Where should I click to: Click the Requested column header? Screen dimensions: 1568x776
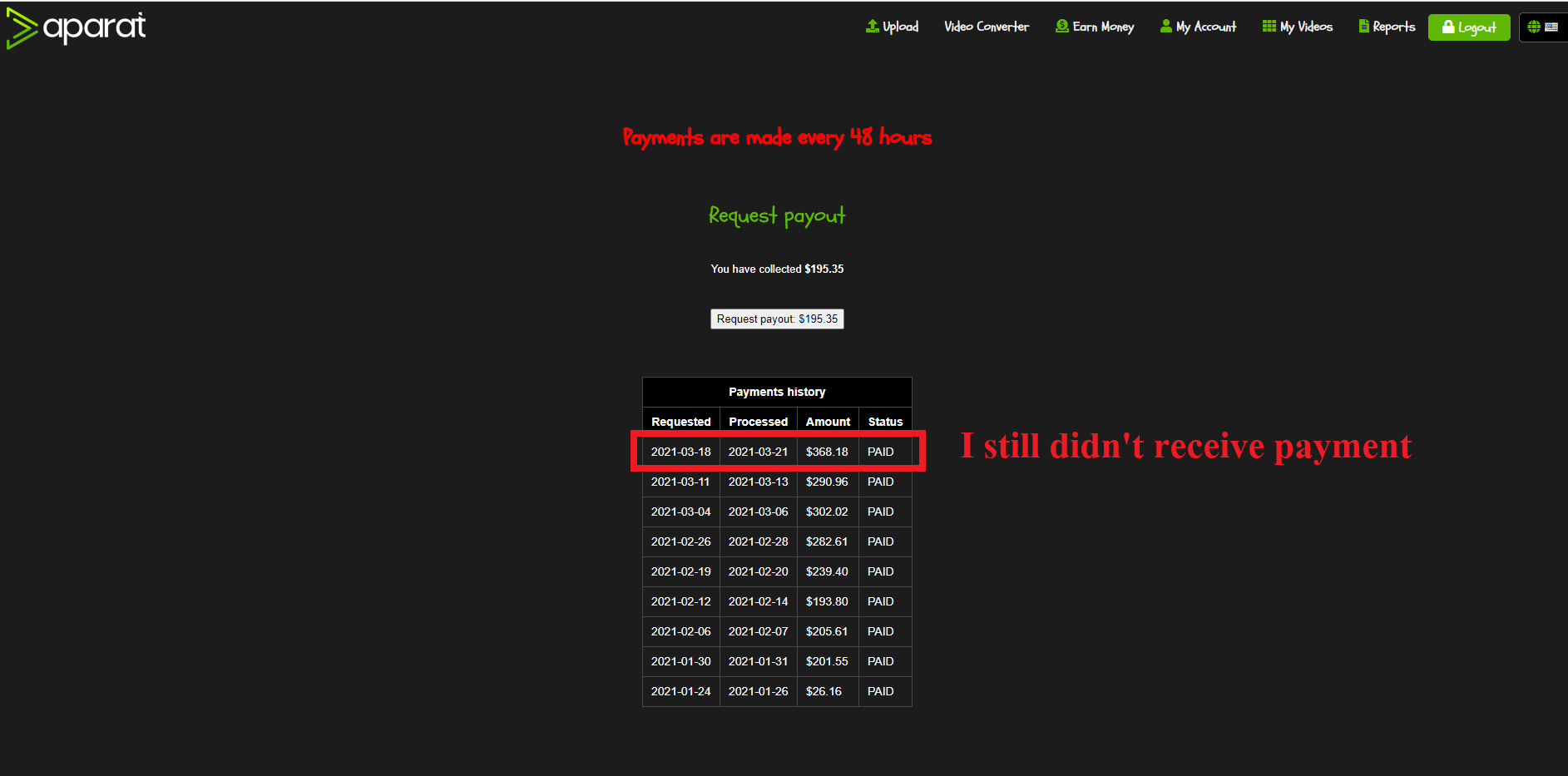(680, 422)
